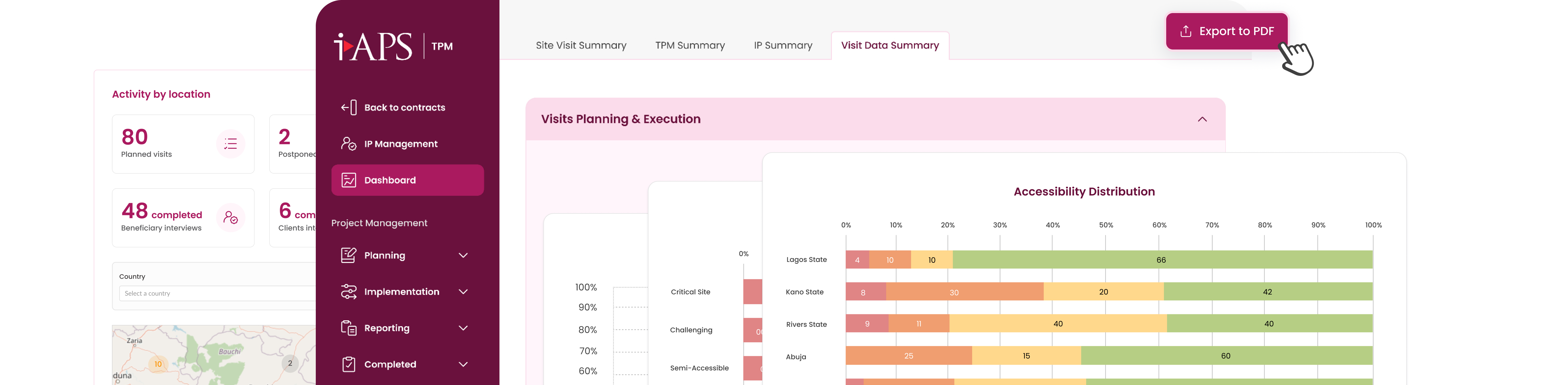Click the Zaria/Bauchi map view
This screenshot has height=385, width=1568.
(x=214, y=355)
